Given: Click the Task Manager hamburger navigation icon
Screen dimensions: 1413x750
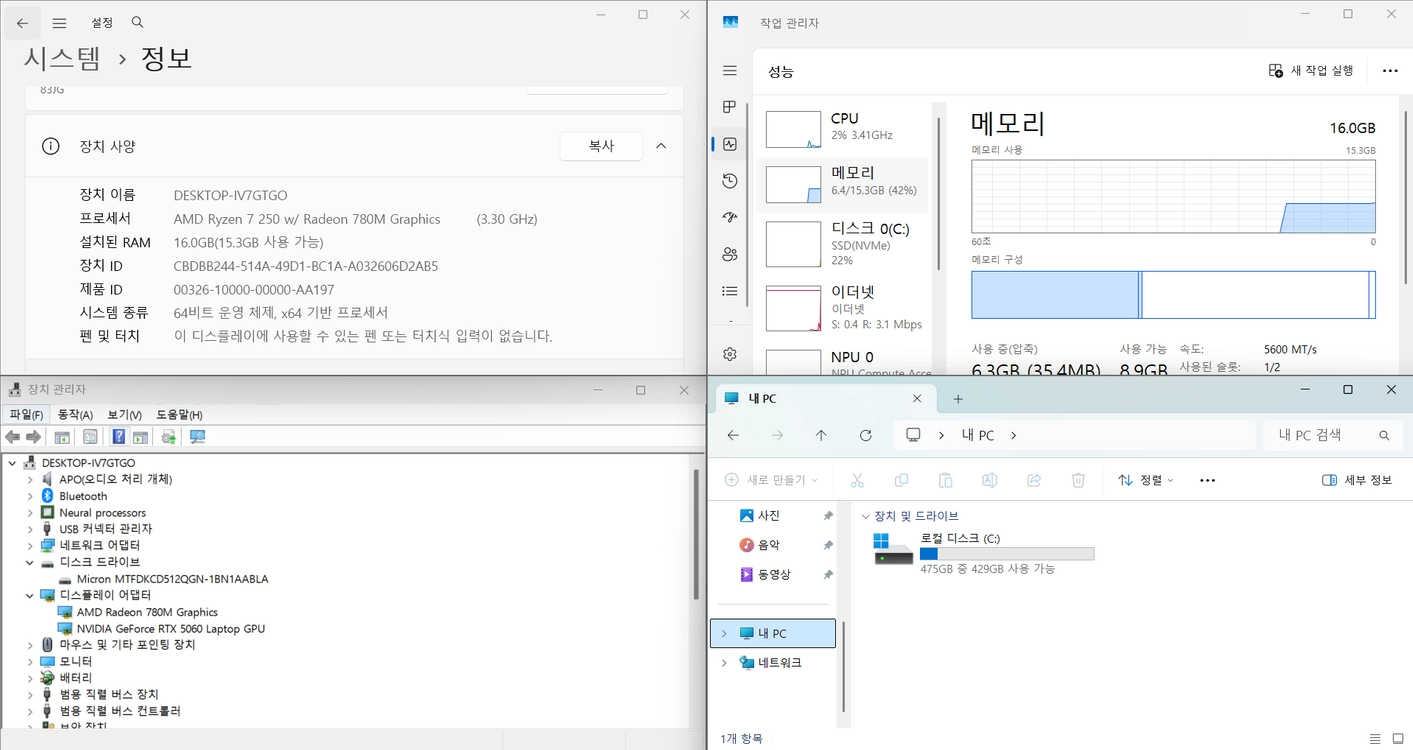Looking at the screenshot, I should point(730,71).
